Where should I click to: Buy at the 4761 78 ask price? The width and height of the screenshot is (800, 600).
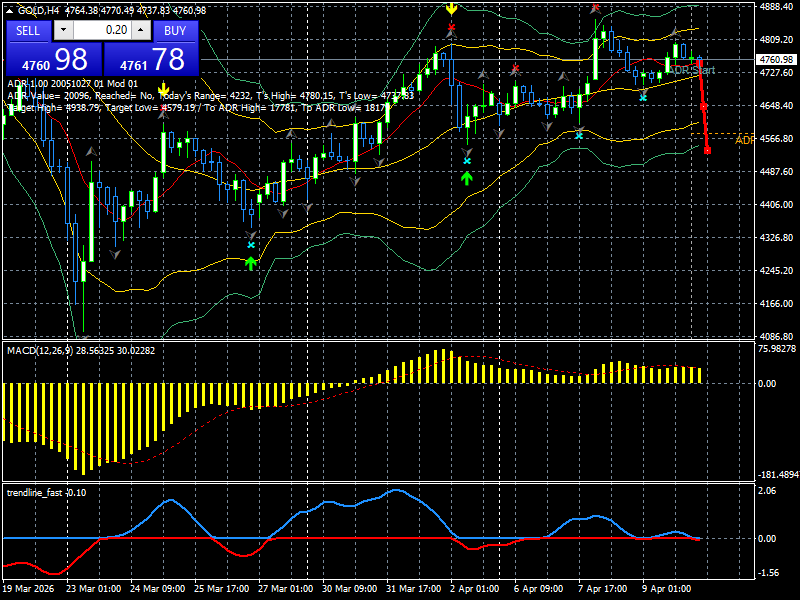(x=151, y=59)
